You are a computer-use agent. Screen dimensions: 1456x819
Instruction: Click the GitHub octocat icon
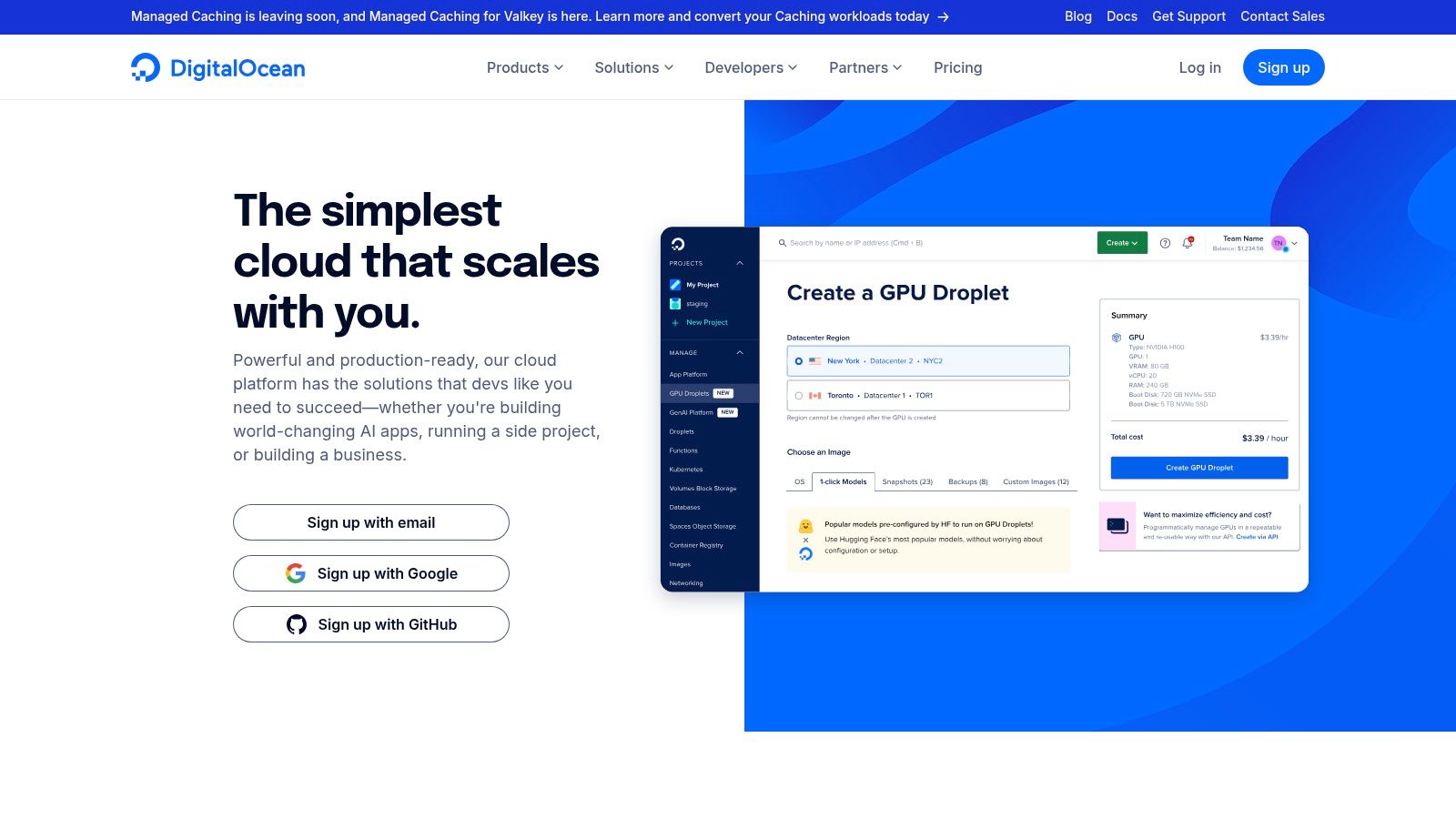pos(297,624)
